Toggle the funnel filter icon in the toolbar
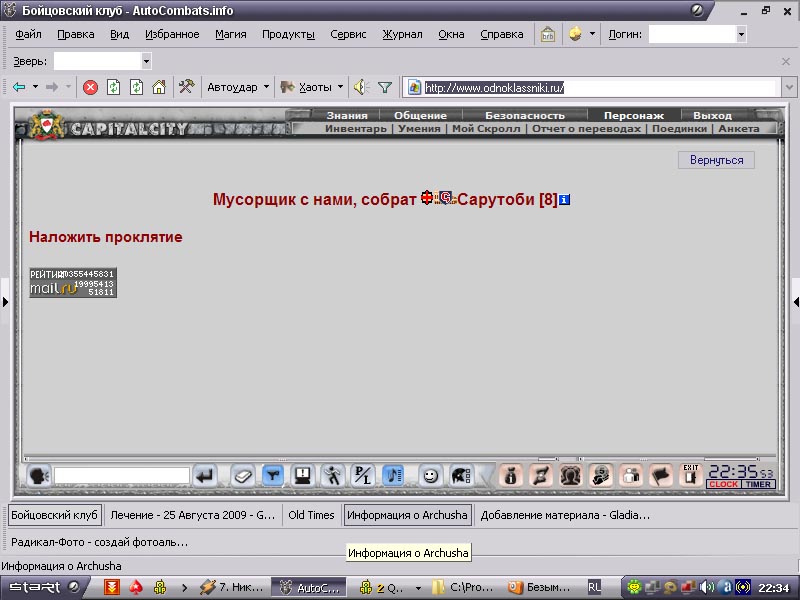Image resolution: width=800 pixels, height=600 pixels. coord(385,88)
